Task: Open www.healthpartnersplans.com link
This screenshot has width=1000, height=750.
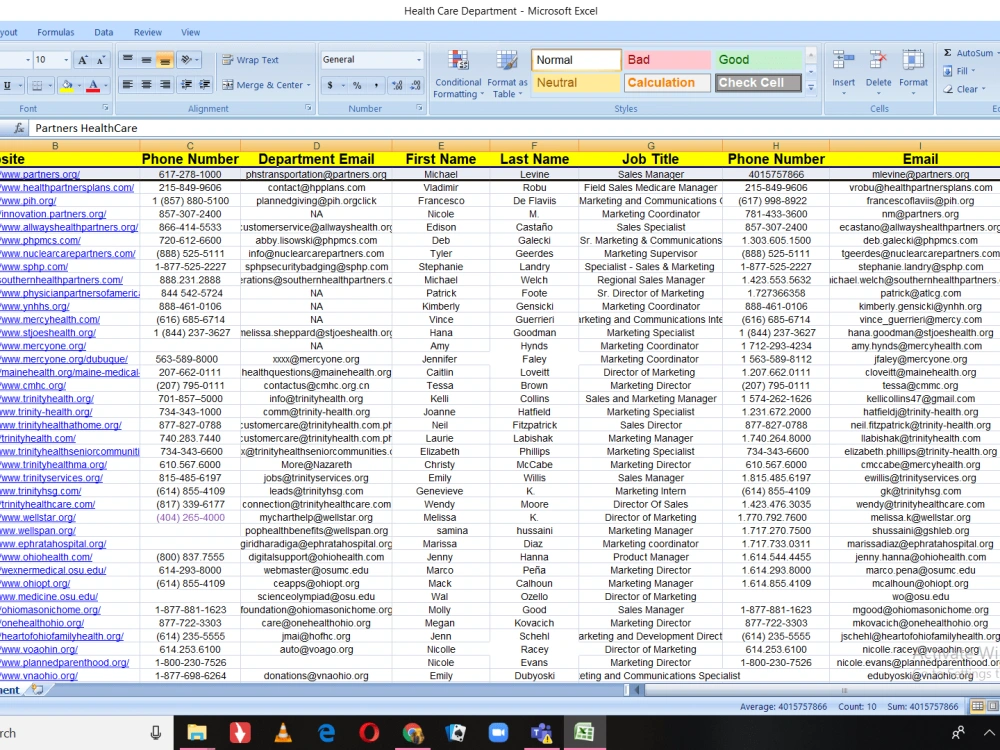Action: click(67, 188)
